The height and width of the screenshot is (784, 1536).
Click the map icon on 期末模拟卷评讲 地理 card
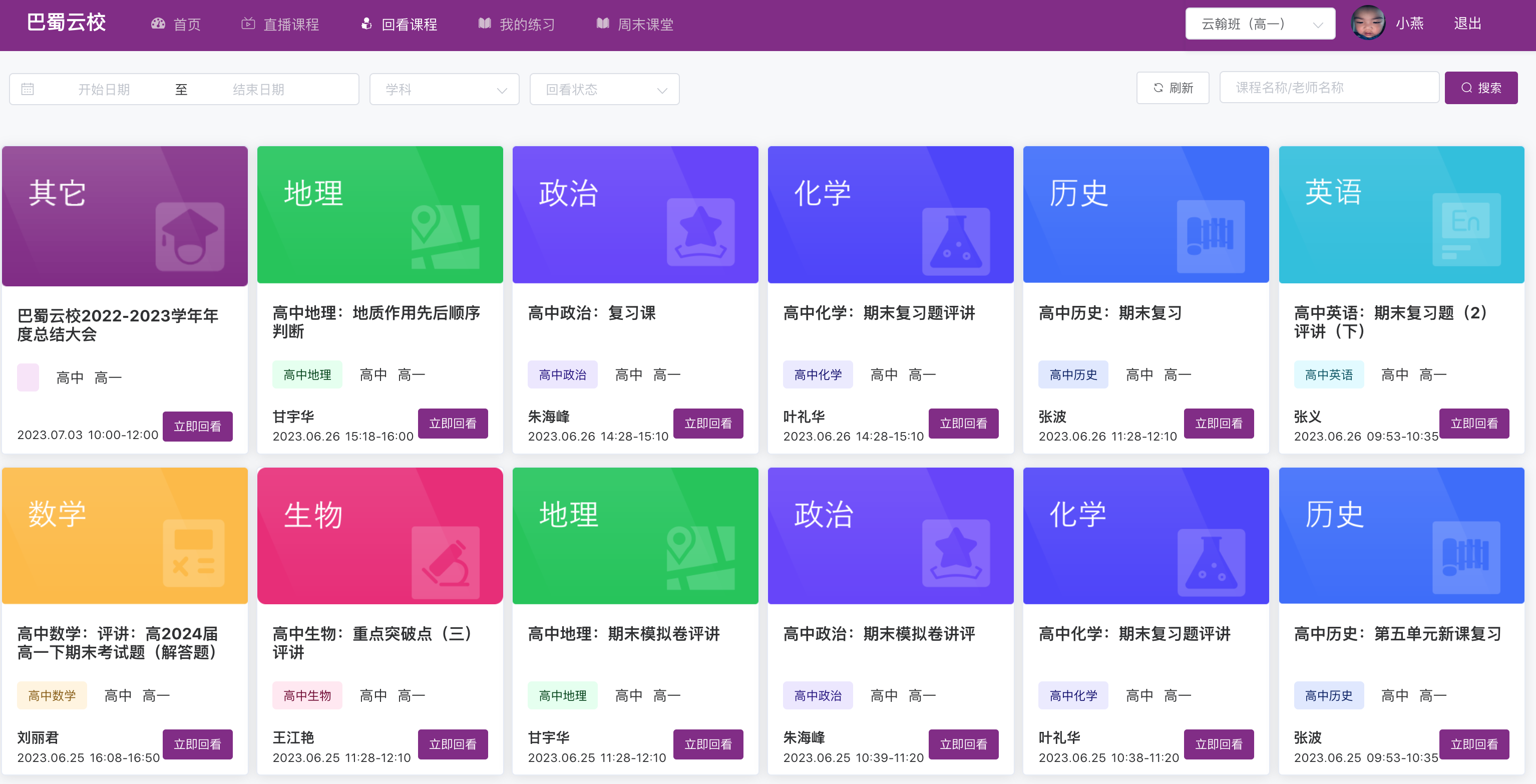tap(700, 557)
